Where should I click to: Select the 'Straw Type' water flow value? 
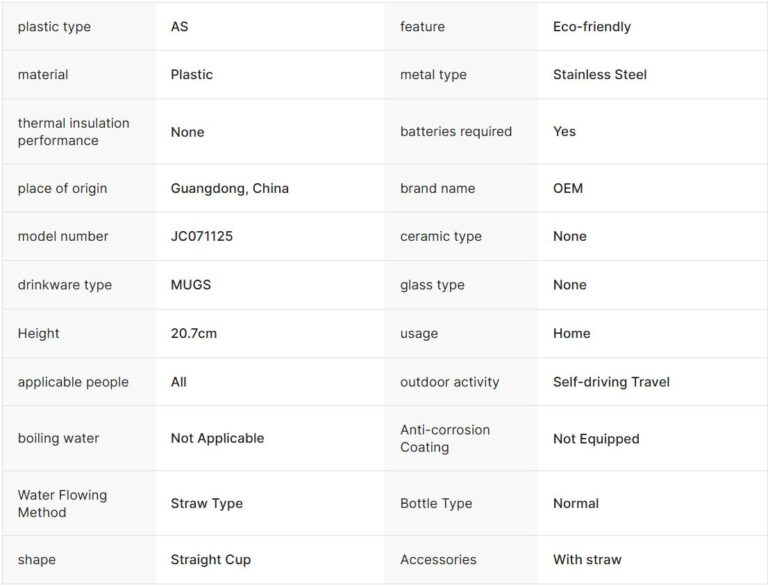click(206, 503)
